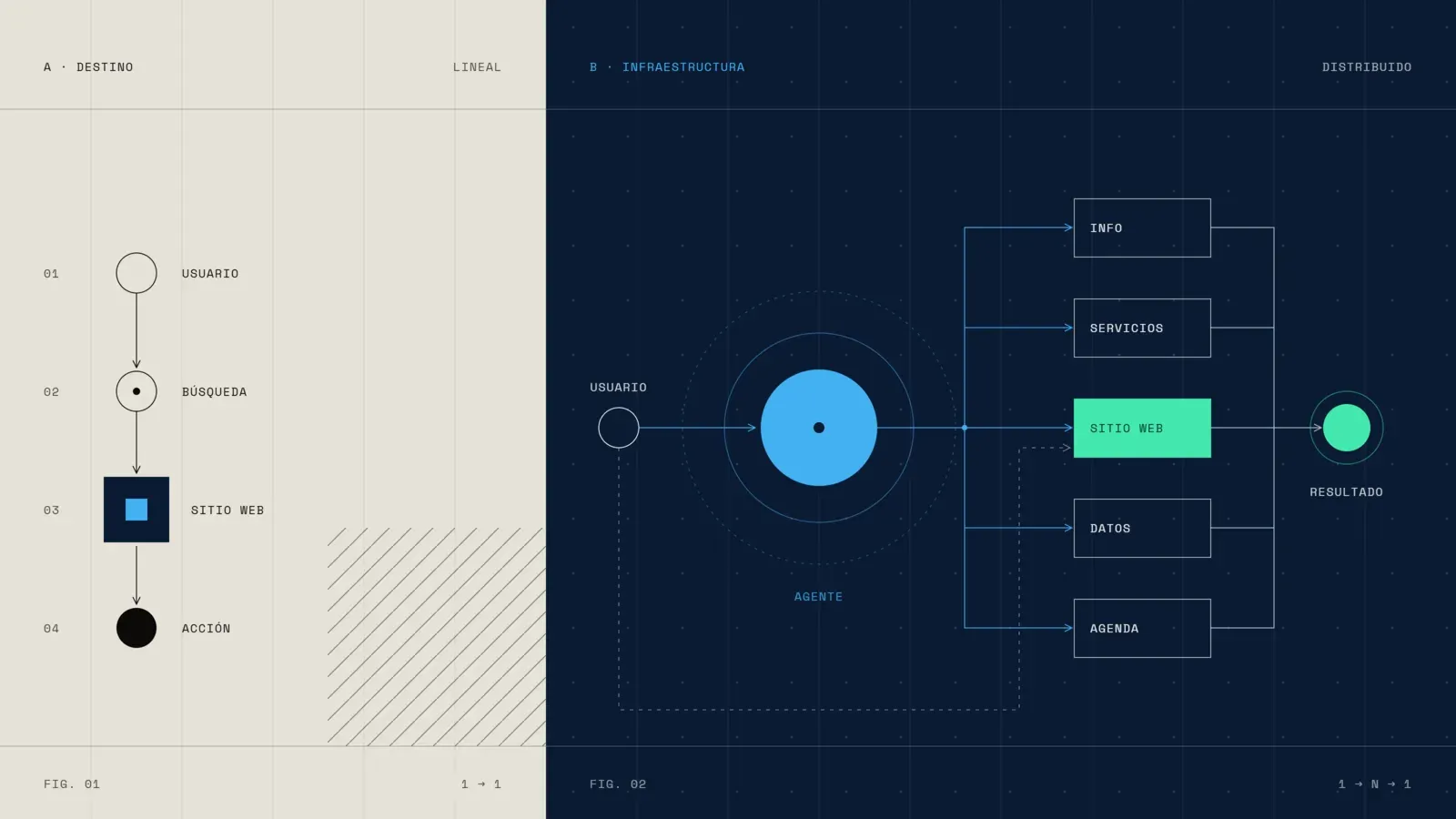Click the hollow Usuario circle in the dark panel

click(x=619, y=428)
